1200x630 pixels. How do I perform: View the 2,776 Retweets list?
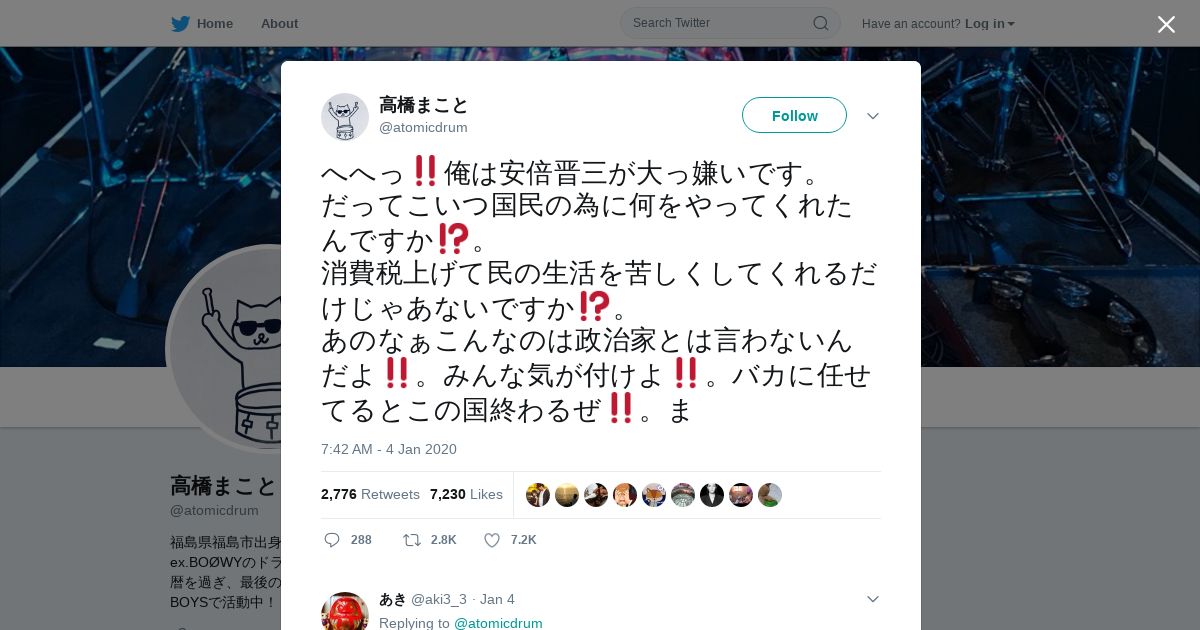click(x=370, y=494)
